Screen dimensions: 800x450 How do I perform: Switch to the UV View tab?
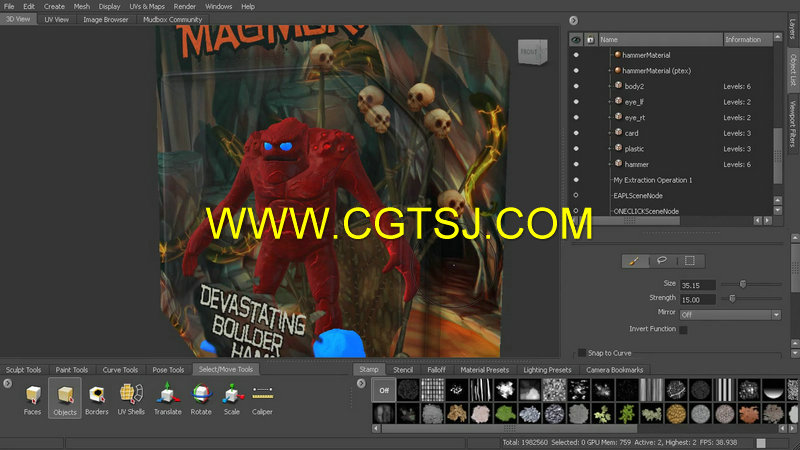click(57, 19)
